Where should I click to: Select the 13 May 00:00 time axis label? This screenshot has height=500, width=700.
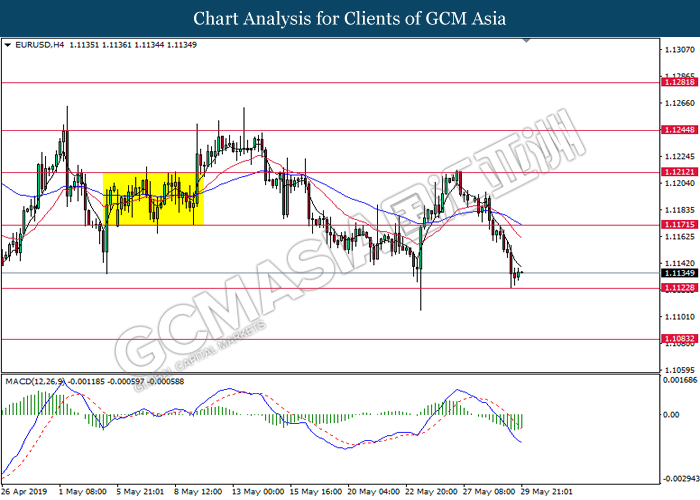258,492
